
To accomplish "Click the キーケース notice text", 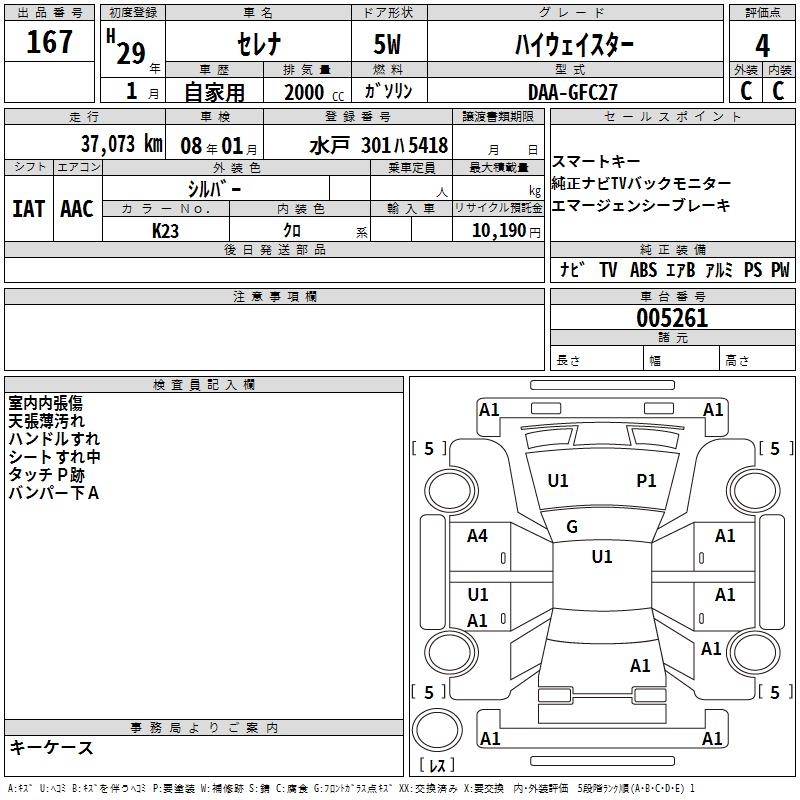I will tap(51, 747).
